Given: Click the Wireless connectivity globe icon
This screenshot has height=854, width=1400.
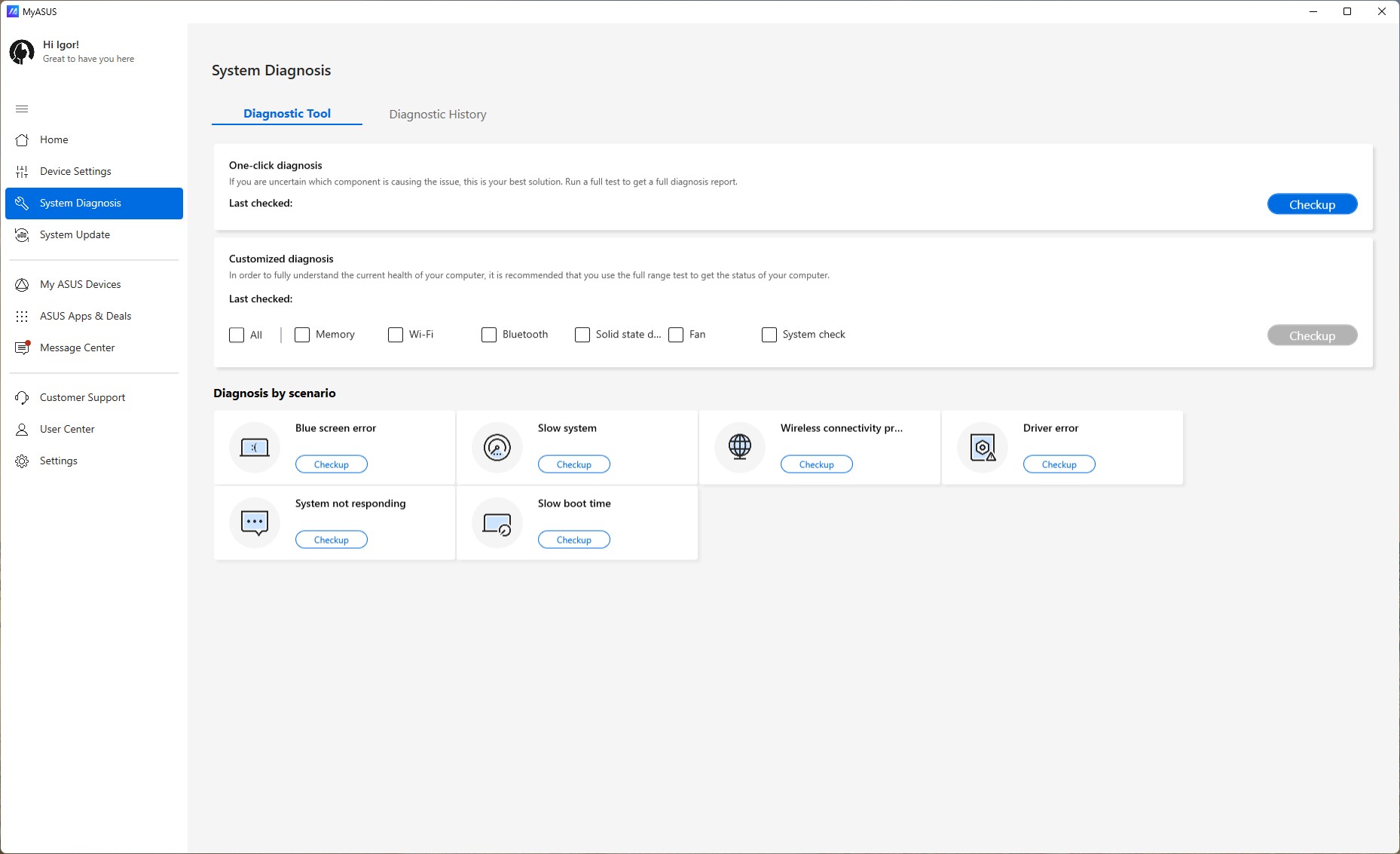Looking at the screenshot, I should 740,448.
